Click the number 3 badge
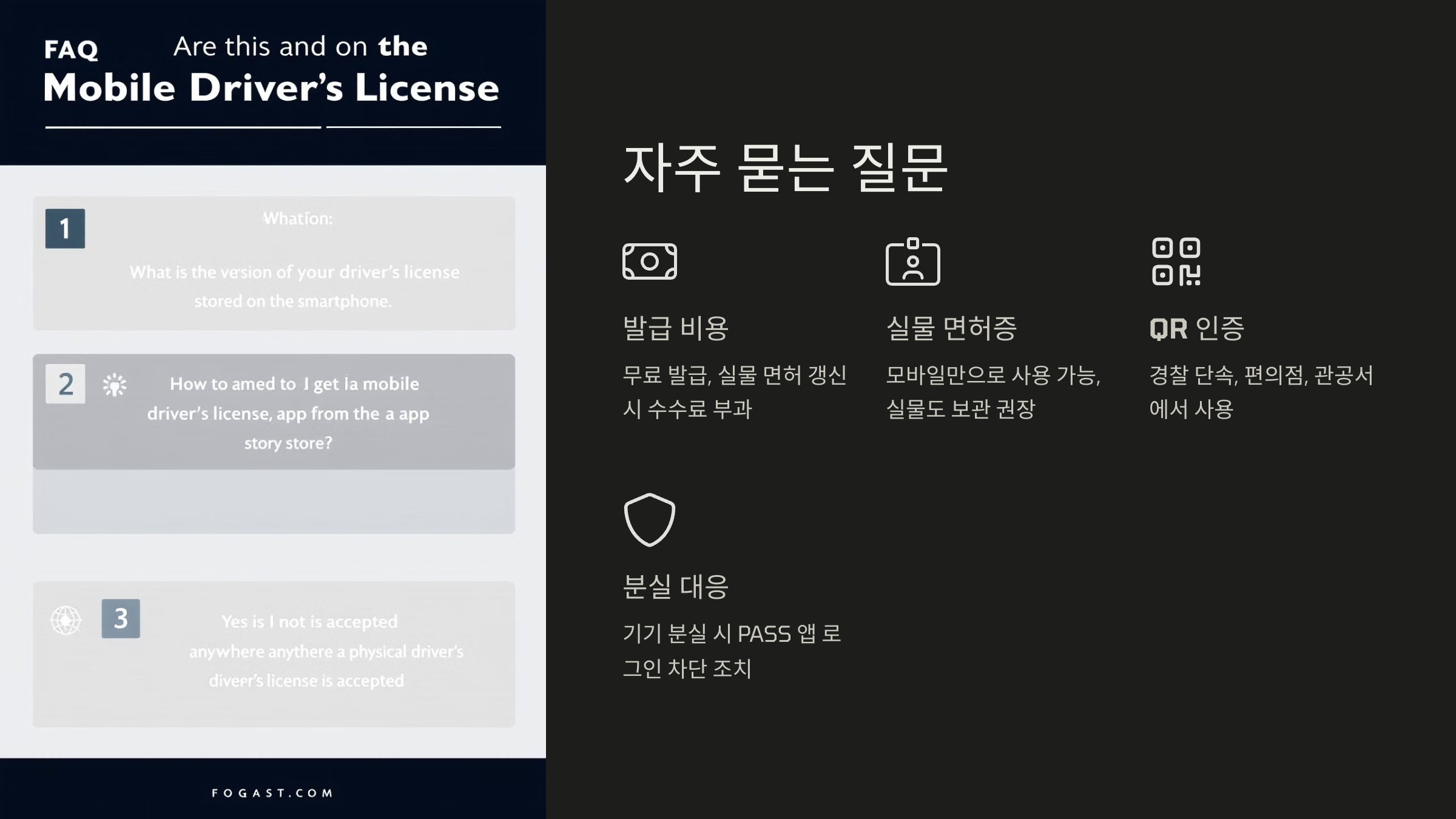This screenshot has height=819, width=1456. click(121, 618)
